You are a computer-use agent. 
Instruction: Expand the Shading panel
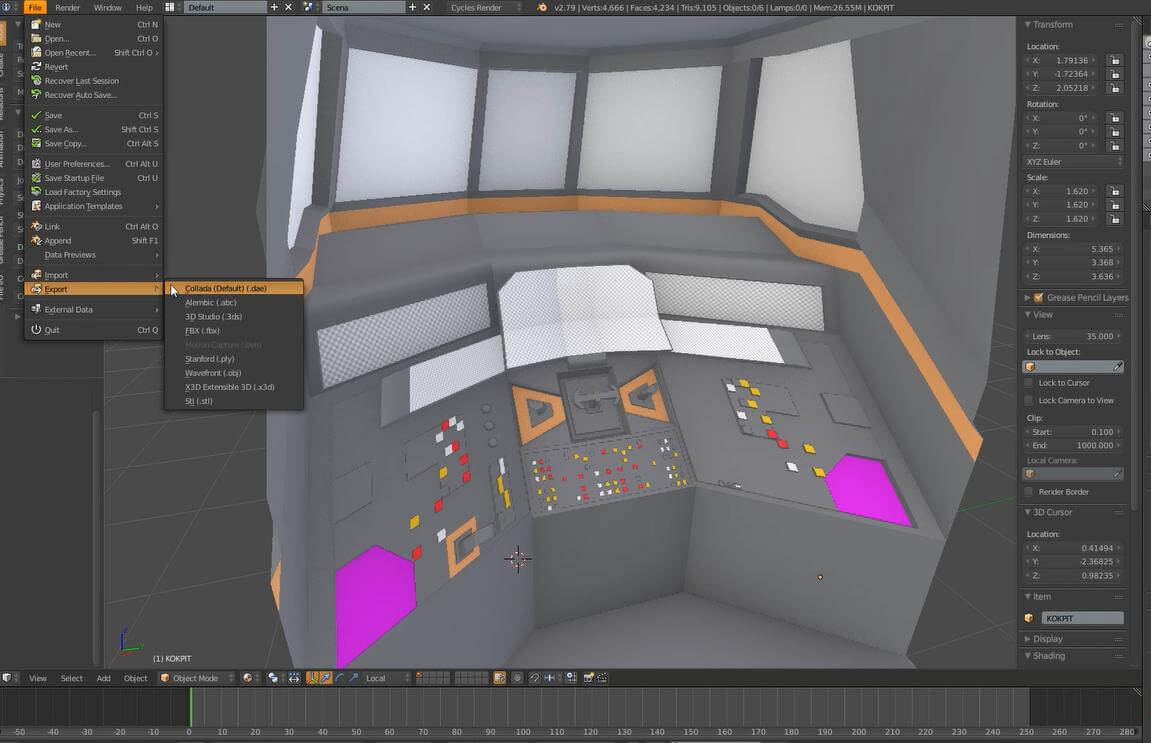tap(1048, 656)
